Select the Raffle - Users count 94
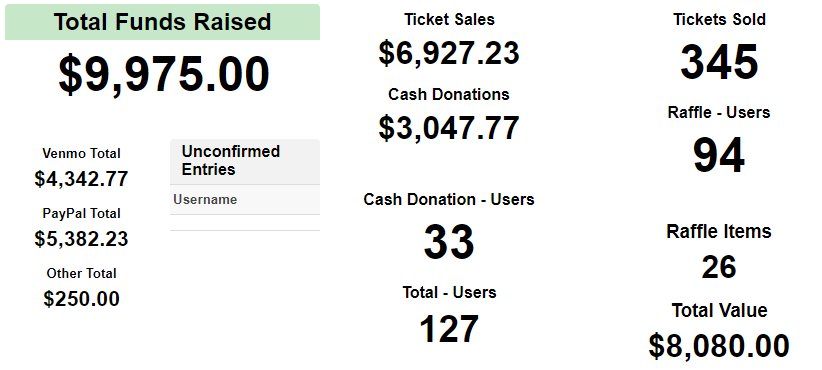This screenshot has height=370, width=822. click(x=719, y=155)
